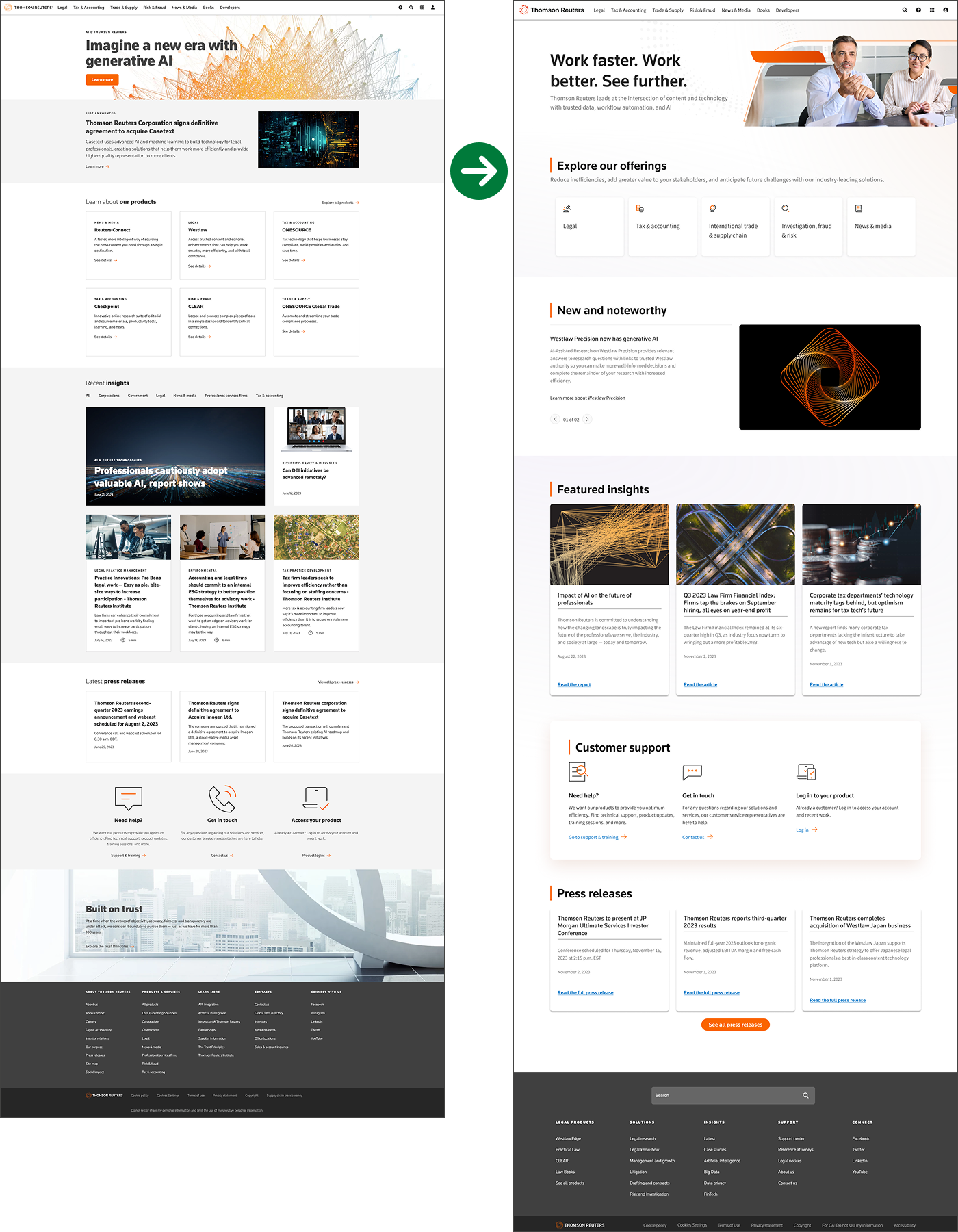
Task: Click the phone icon above Get in touch on left page
Action: pyautogui.click(x=222, y=798)
